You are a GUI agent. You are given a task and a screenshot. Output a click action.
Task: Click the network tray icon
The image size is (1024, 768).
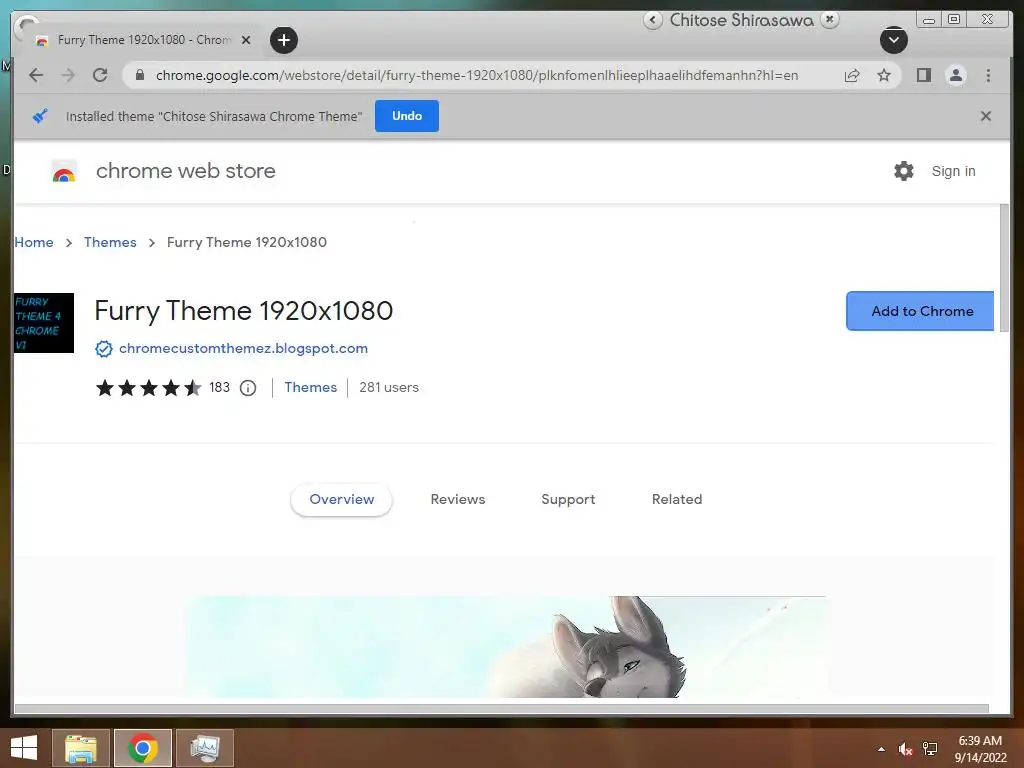click(x=930, y=749)
